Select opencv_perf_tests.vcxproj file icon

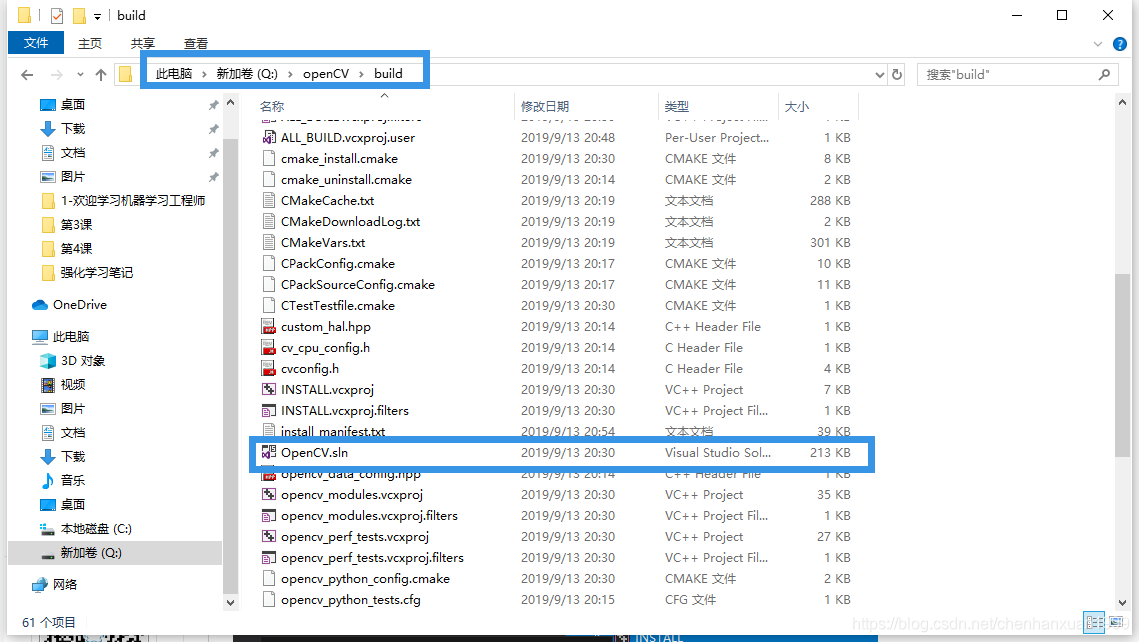click(269, 537)
